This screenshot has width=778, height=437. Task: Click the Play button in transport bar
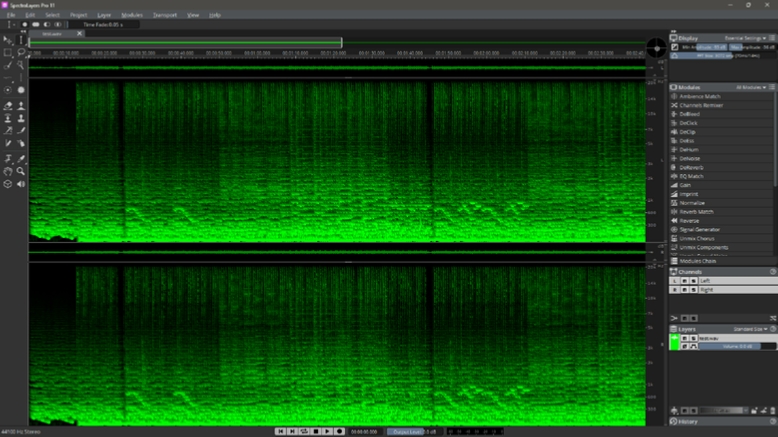[x=328, y=431]
